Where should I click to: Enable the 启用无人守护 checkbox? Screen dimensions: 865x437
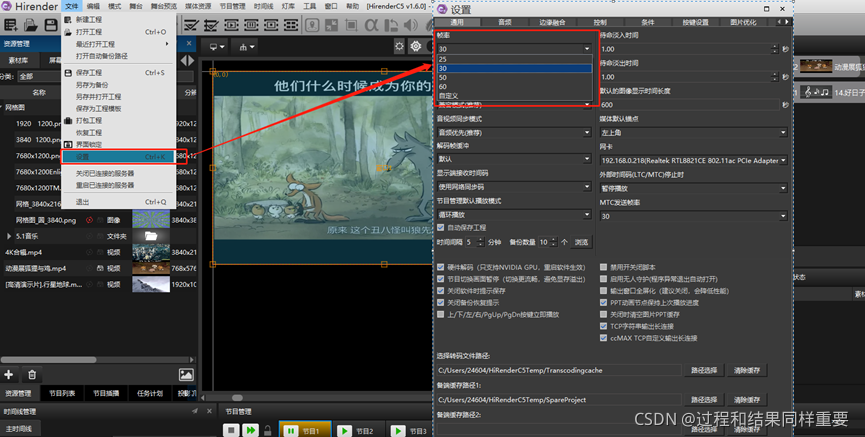(x=604, y=279)
